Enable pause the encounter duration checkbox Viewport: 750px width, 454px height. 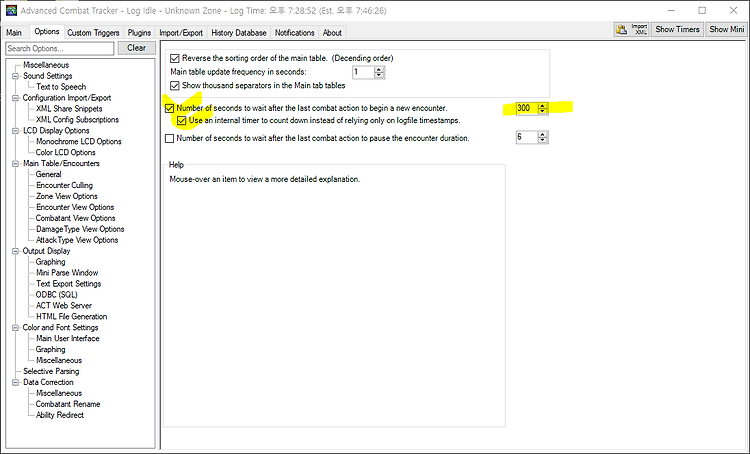pos(169,138)
